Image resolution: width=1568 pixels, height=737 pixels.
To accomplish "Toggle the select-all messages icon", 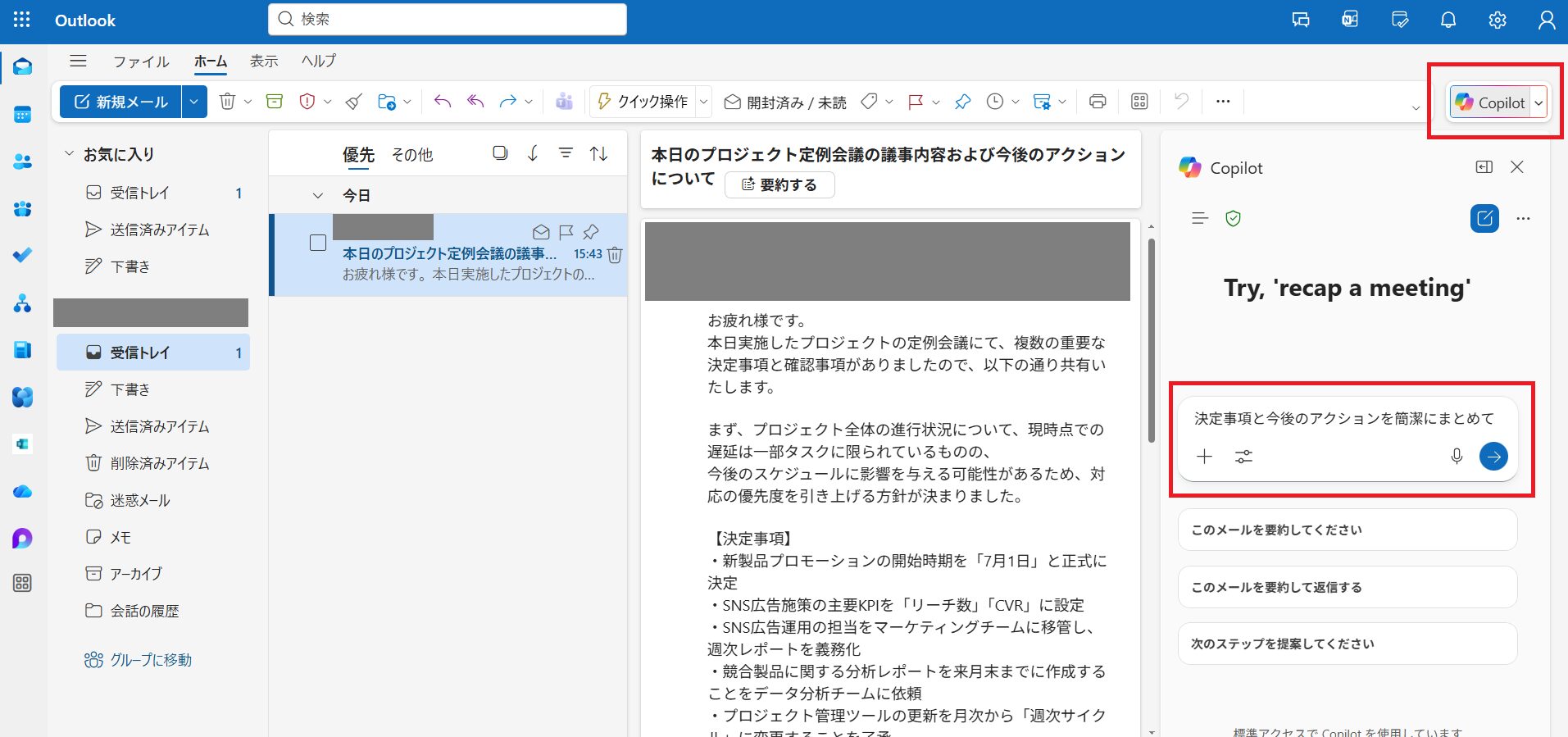I will (500, 153).
